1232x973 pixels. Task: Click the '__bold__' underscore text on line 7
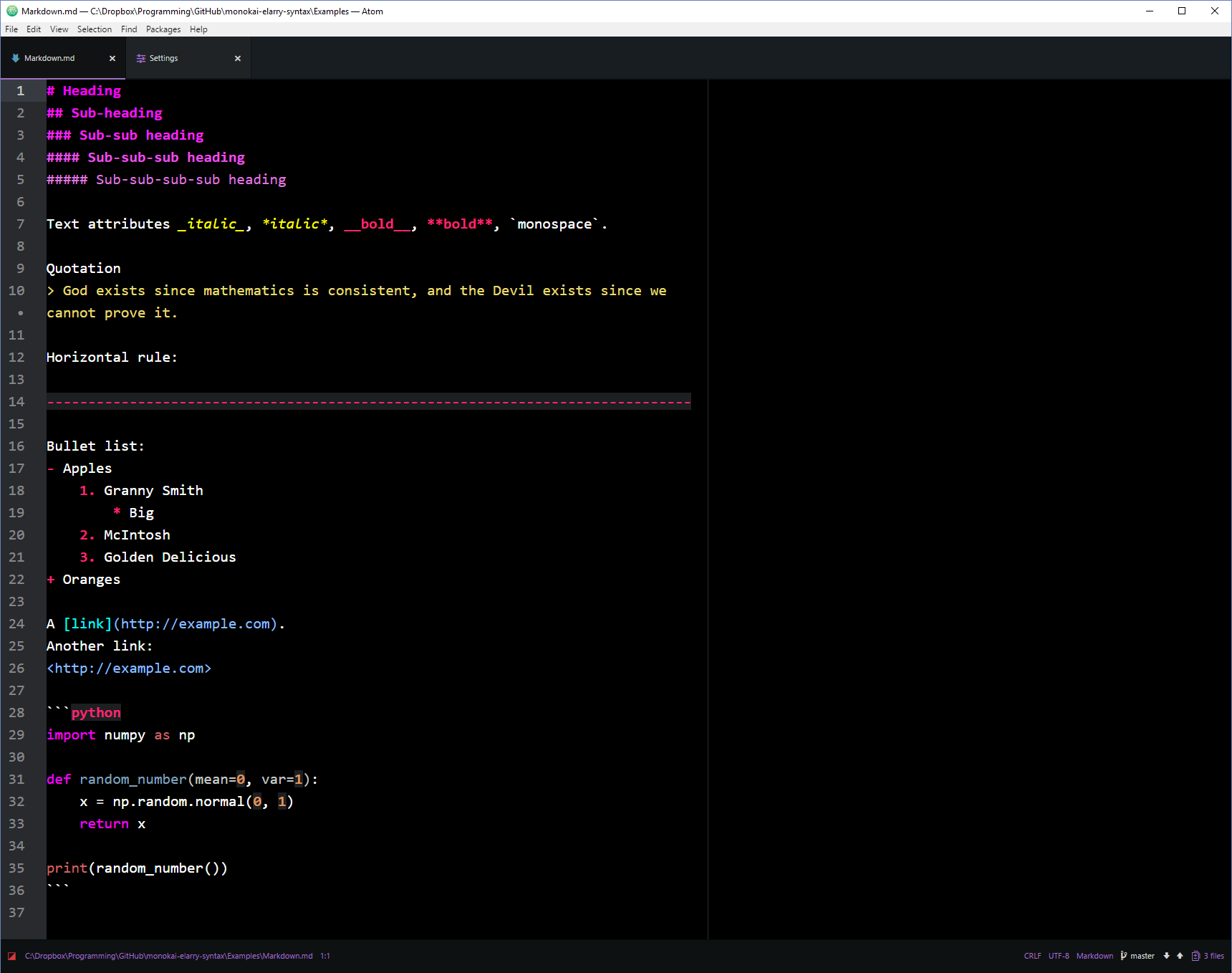pos(377,224)
